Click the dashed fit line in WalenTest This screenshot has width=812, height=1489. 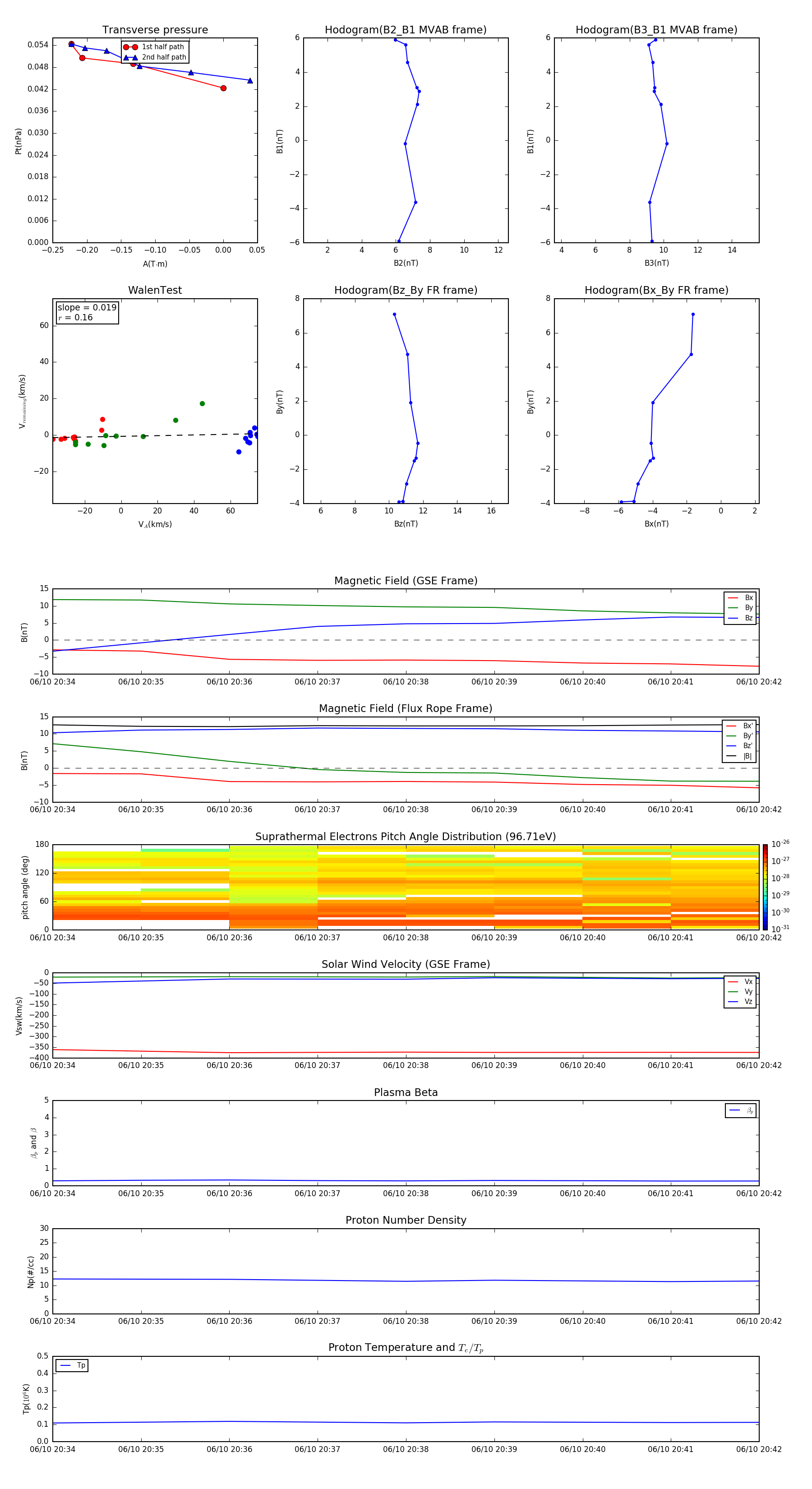(x=155, y=436)
